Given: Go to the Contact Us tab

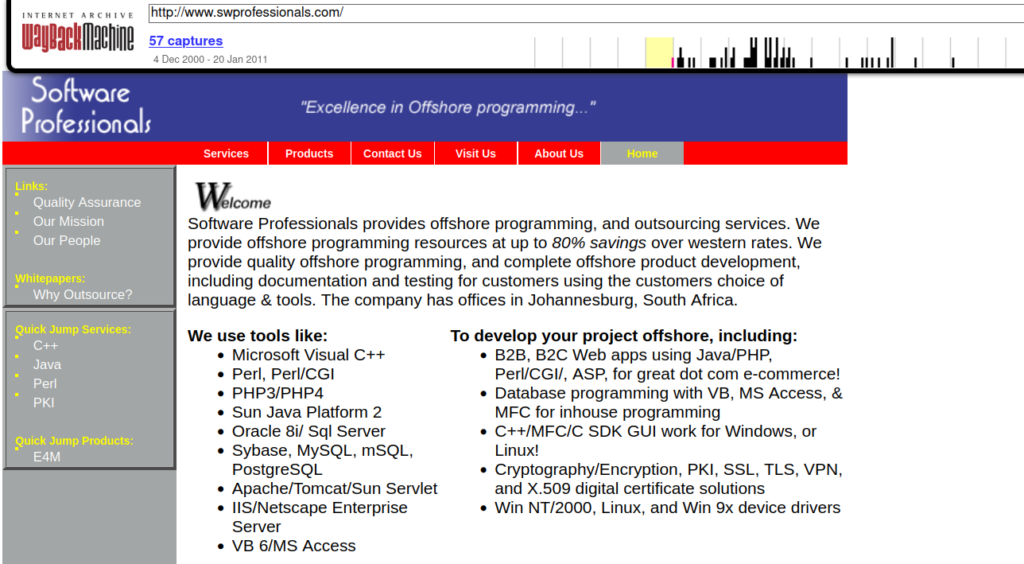Looking at the screenshot, I should pos(392,153).
